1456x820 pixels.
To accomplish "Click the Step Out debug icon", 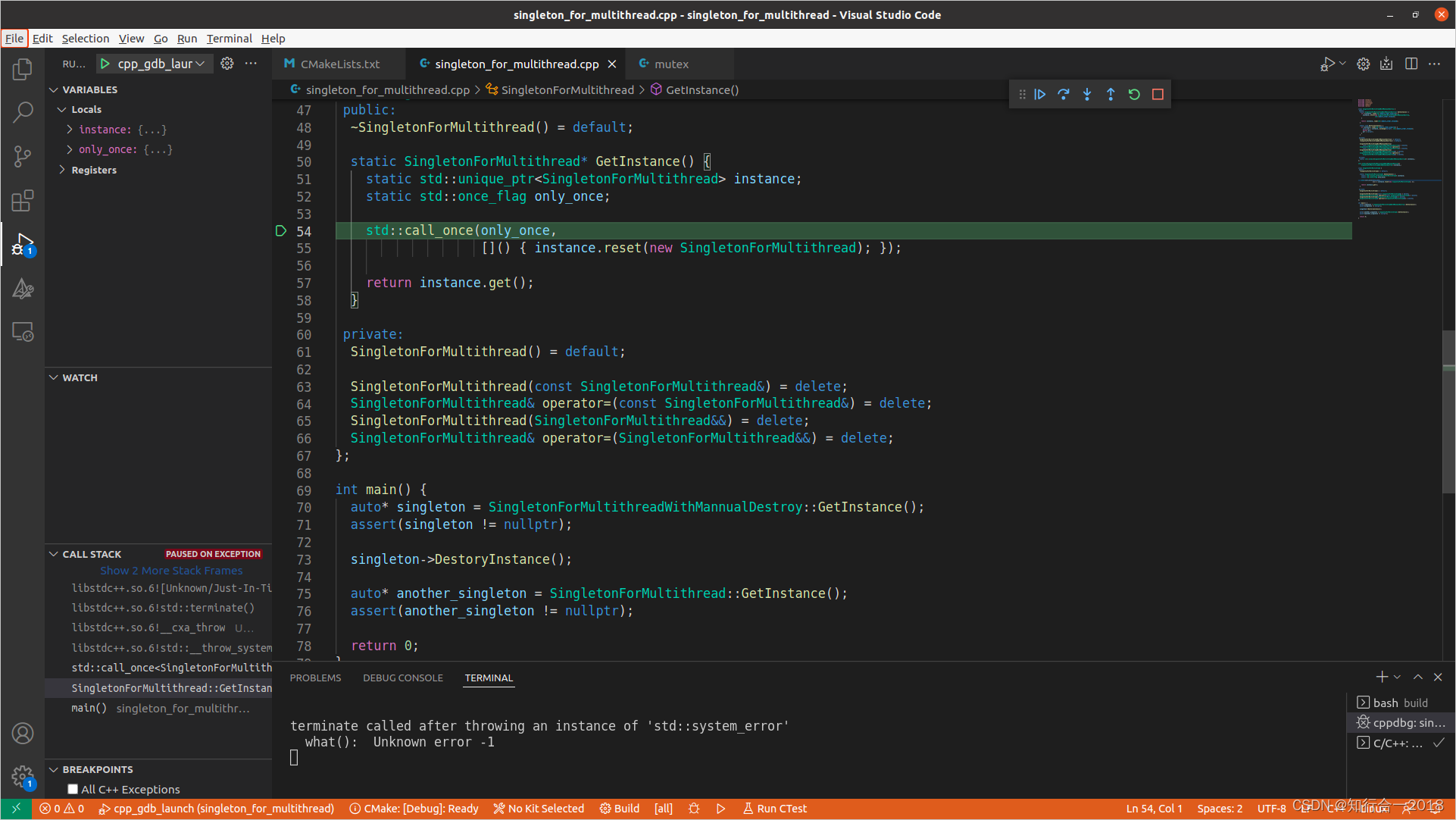I will [x=1111, y=94].
